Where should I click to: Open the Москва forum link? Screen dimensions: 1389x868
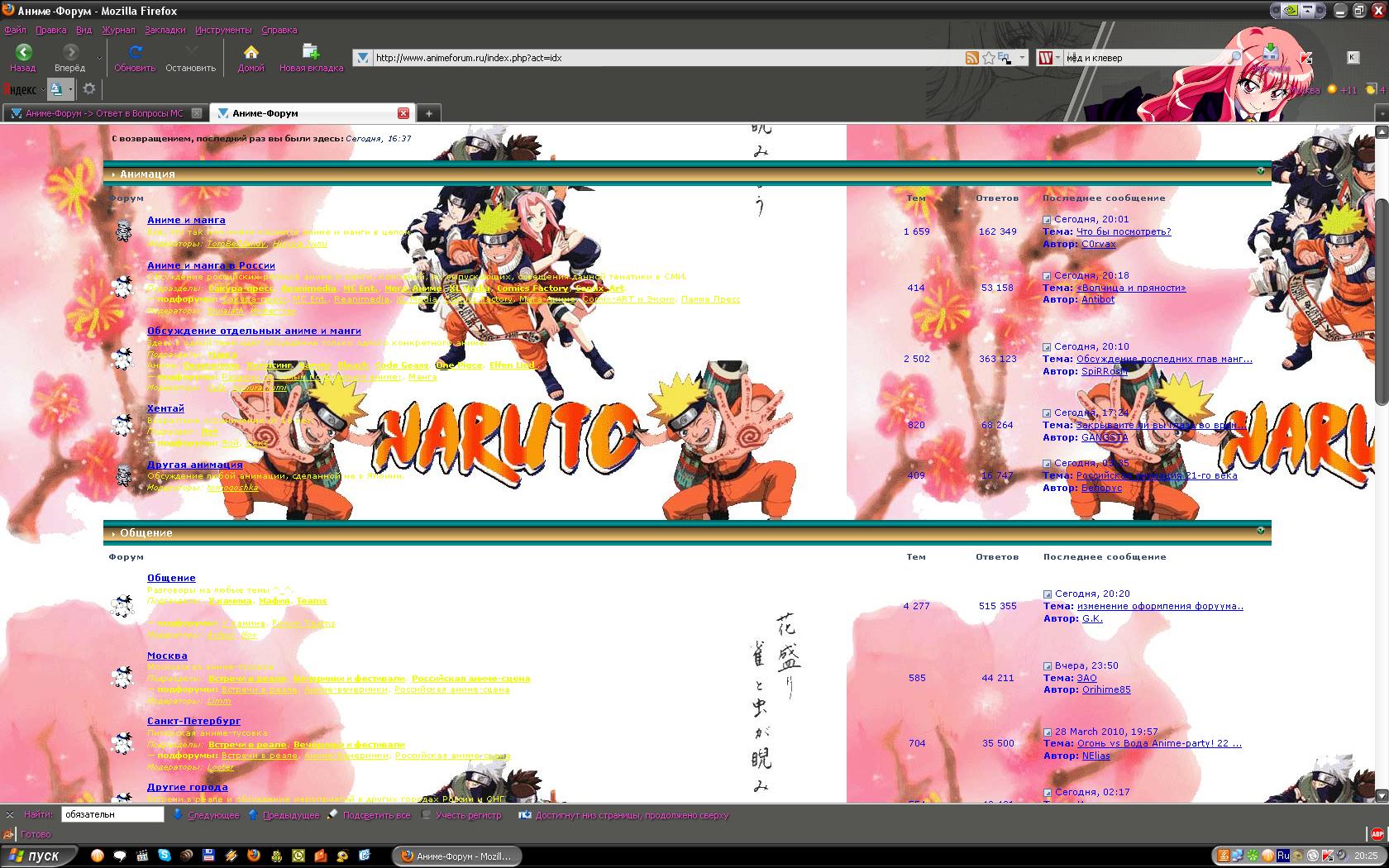(x=167, y=656)
